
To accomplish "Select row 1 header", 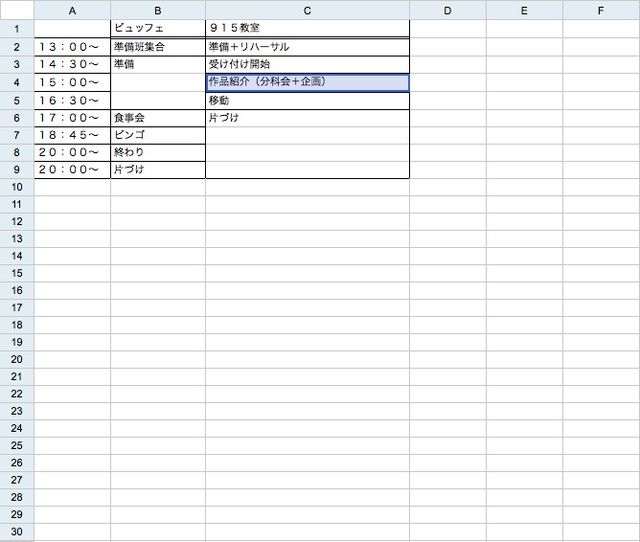I will 17,28.
